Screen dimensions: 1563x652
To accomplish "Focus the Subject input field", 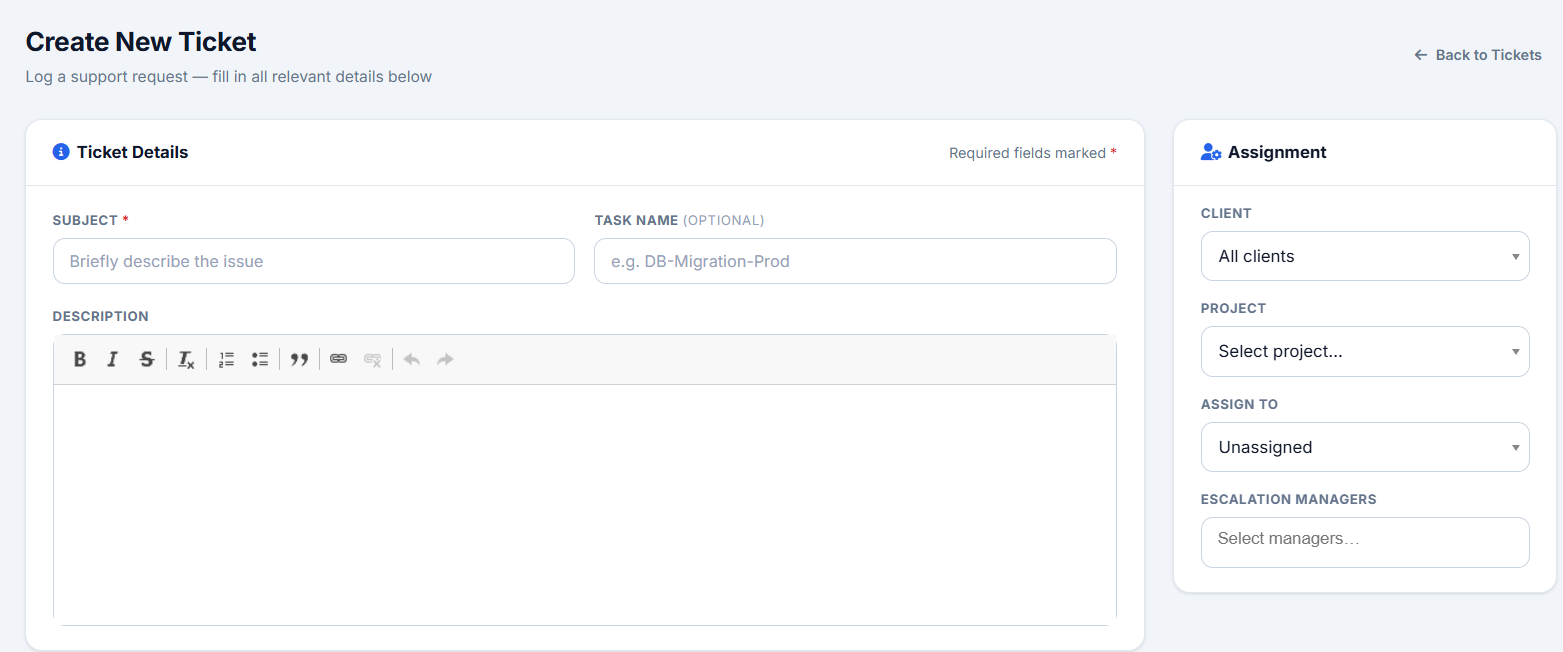I will pyautogui.click(x=314, y=261).
